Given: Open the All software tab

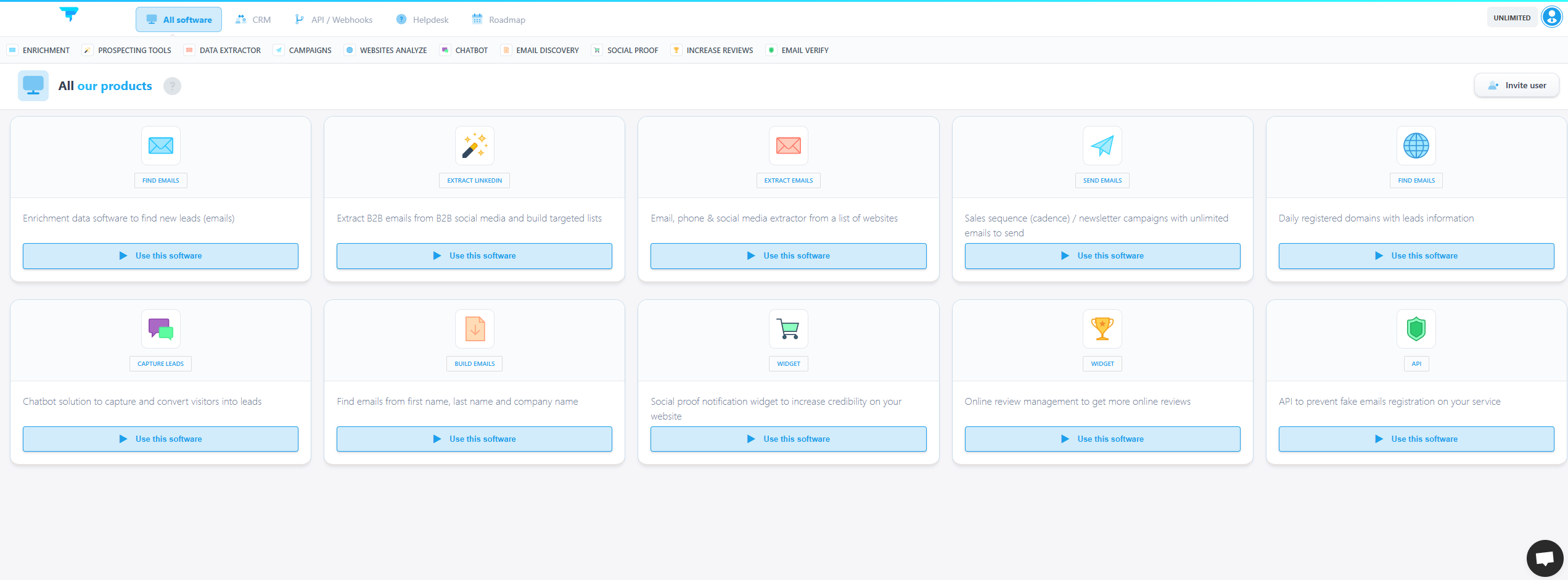Looking at the screenshot, I should coord(179,20).
